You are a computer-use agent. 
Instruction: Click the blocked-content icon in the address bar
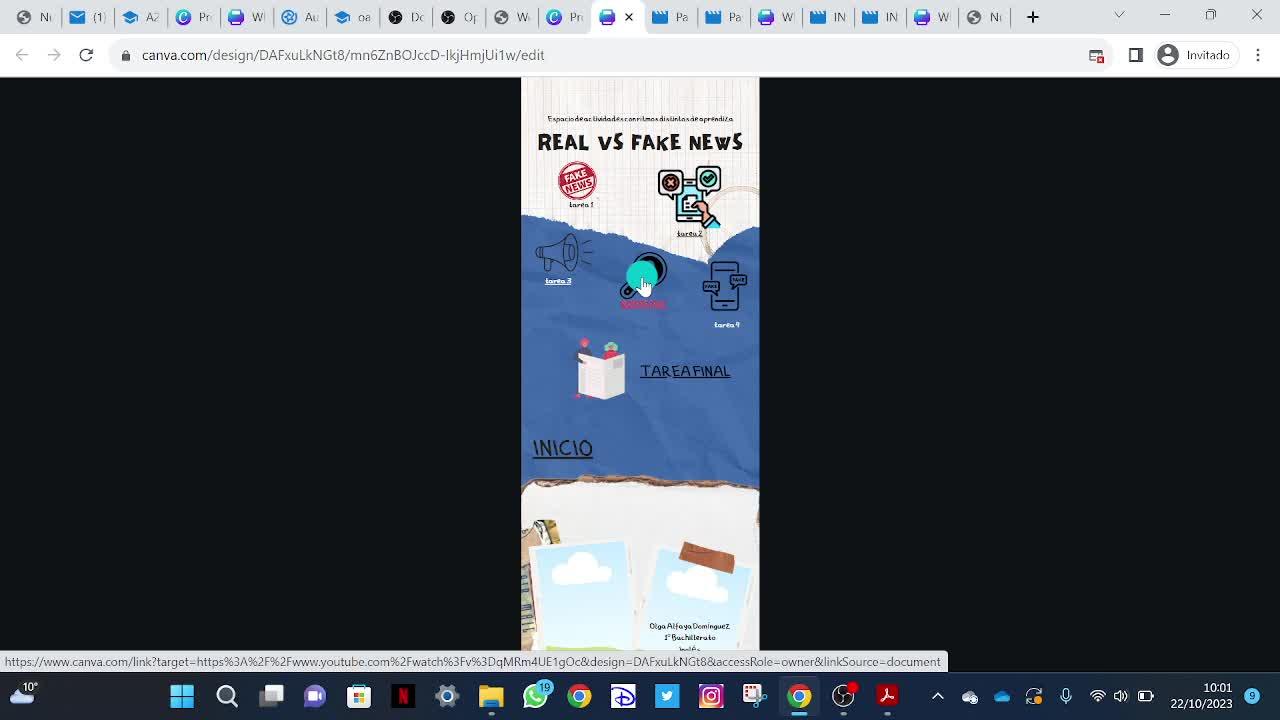(x=1096, y=55)
